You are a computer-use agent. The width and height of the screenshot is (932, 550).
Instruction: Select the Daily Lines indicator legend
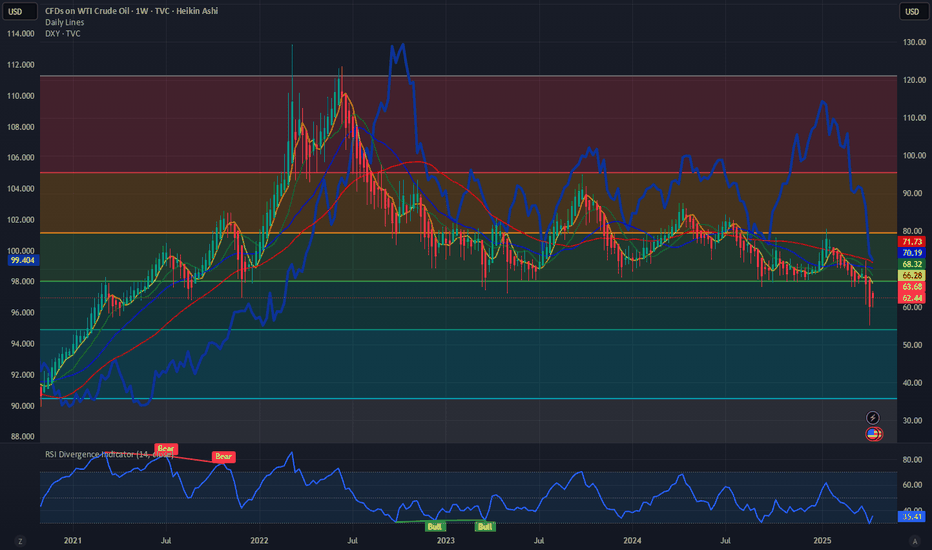click(x=65, y=22)
